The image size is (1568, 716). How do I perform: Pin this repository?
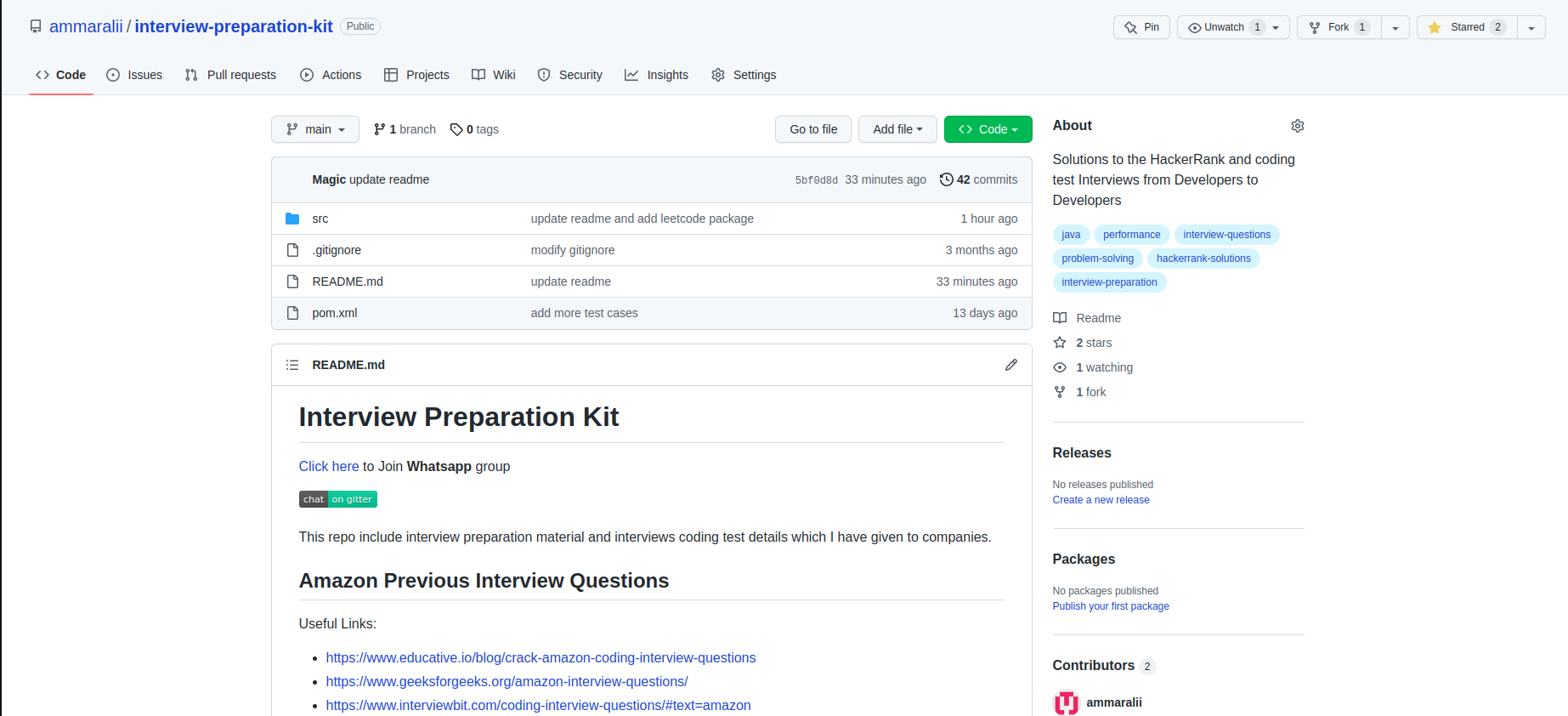[1141, 27]
